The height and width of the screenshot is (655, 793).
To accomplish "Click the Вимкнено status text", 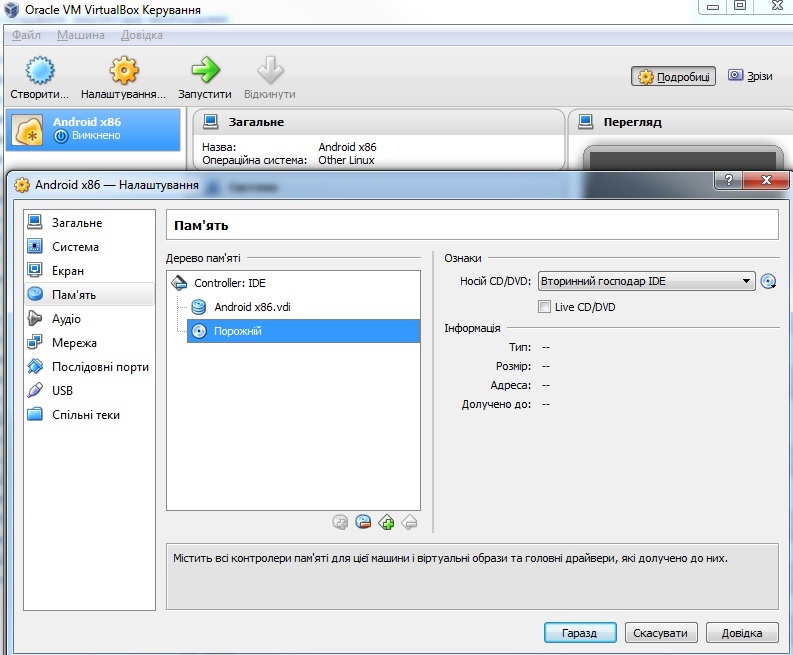I will pyautogui.click(x=96, y=136).
